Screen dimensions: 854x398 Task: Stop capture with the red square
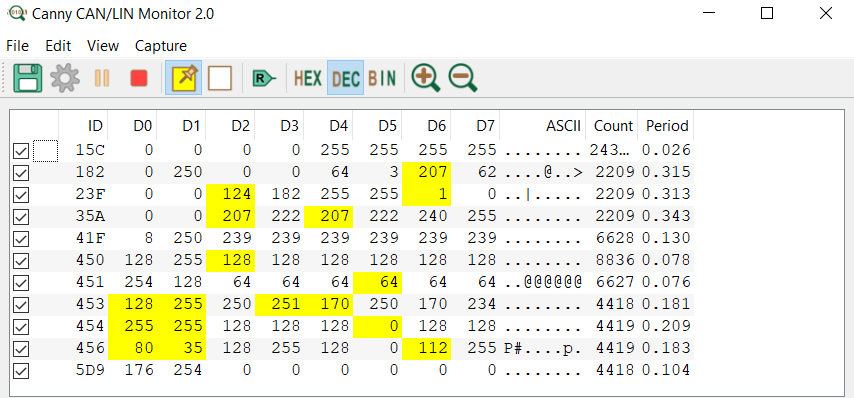point(139,78)
